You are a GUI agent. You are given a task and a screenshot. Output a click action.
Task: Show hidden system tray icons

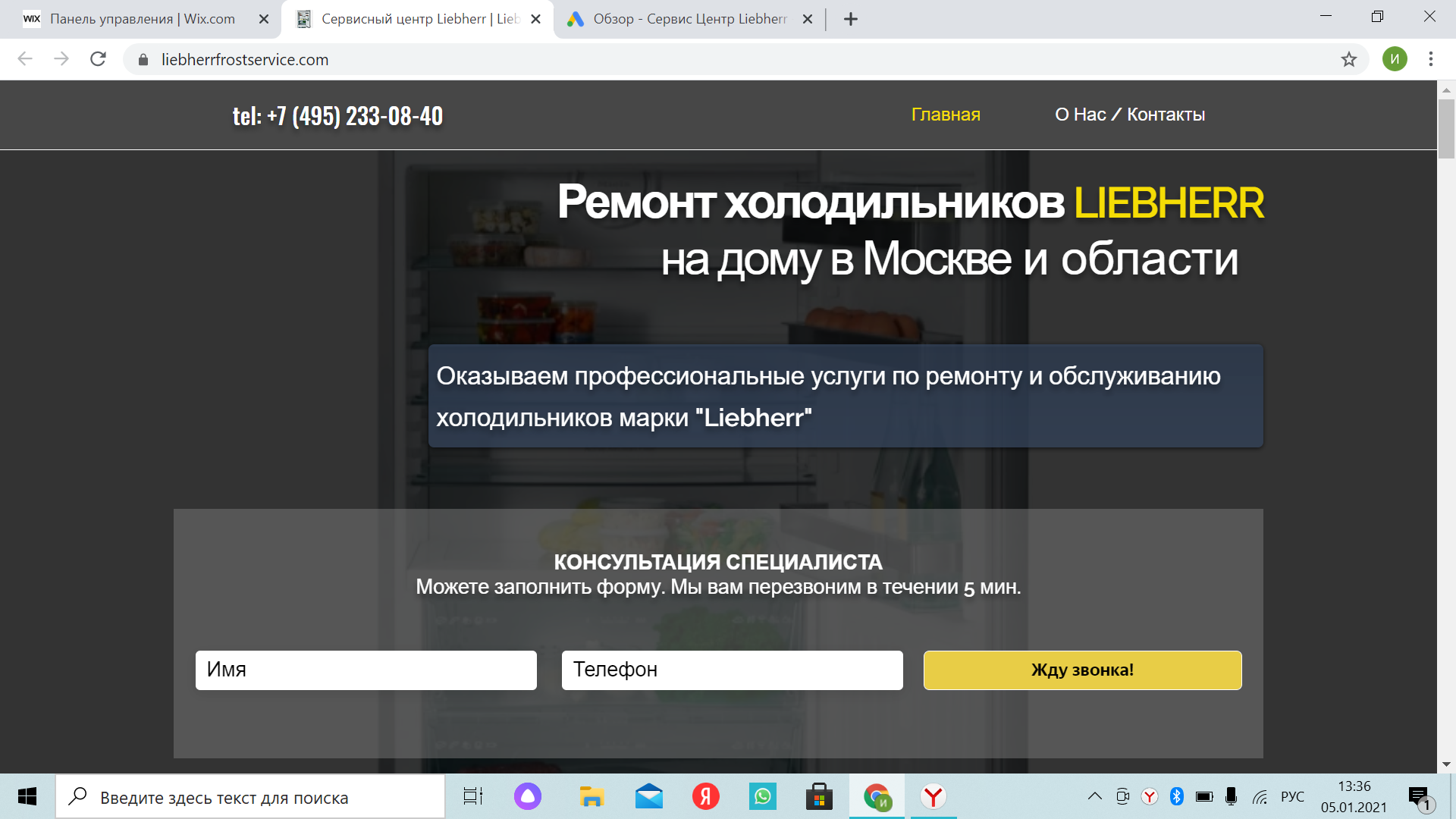click(x=1095, y=796)
